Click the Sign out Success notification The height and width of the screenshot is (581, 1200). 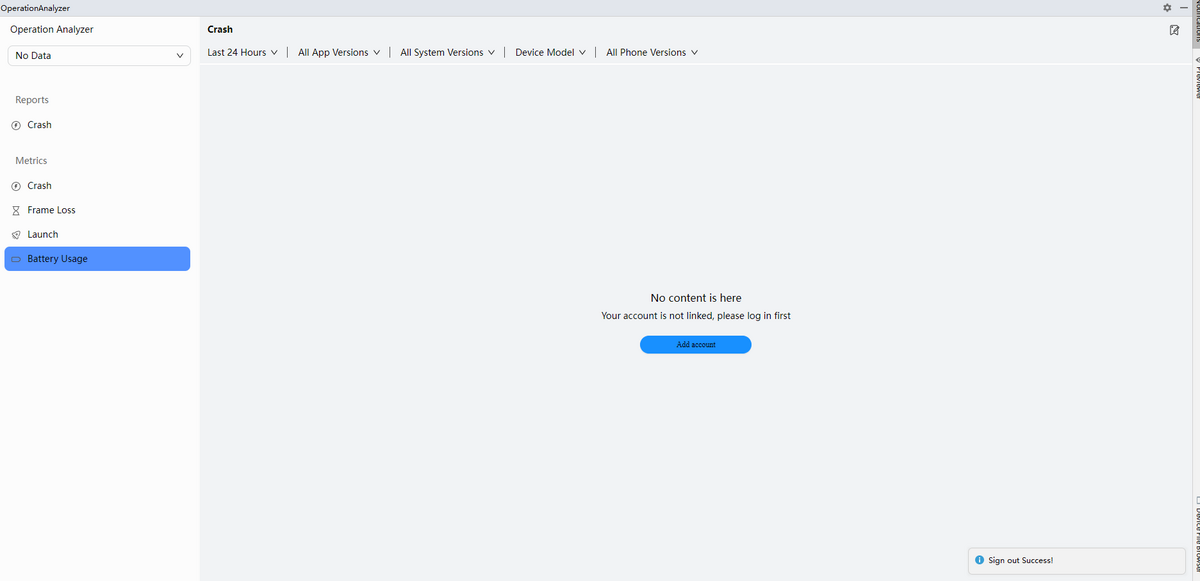coord(1076,560)
